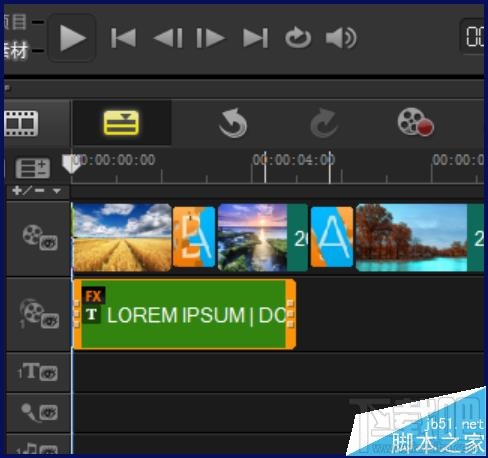
Task: Step back to previous frame
Action: coord(168,38)
